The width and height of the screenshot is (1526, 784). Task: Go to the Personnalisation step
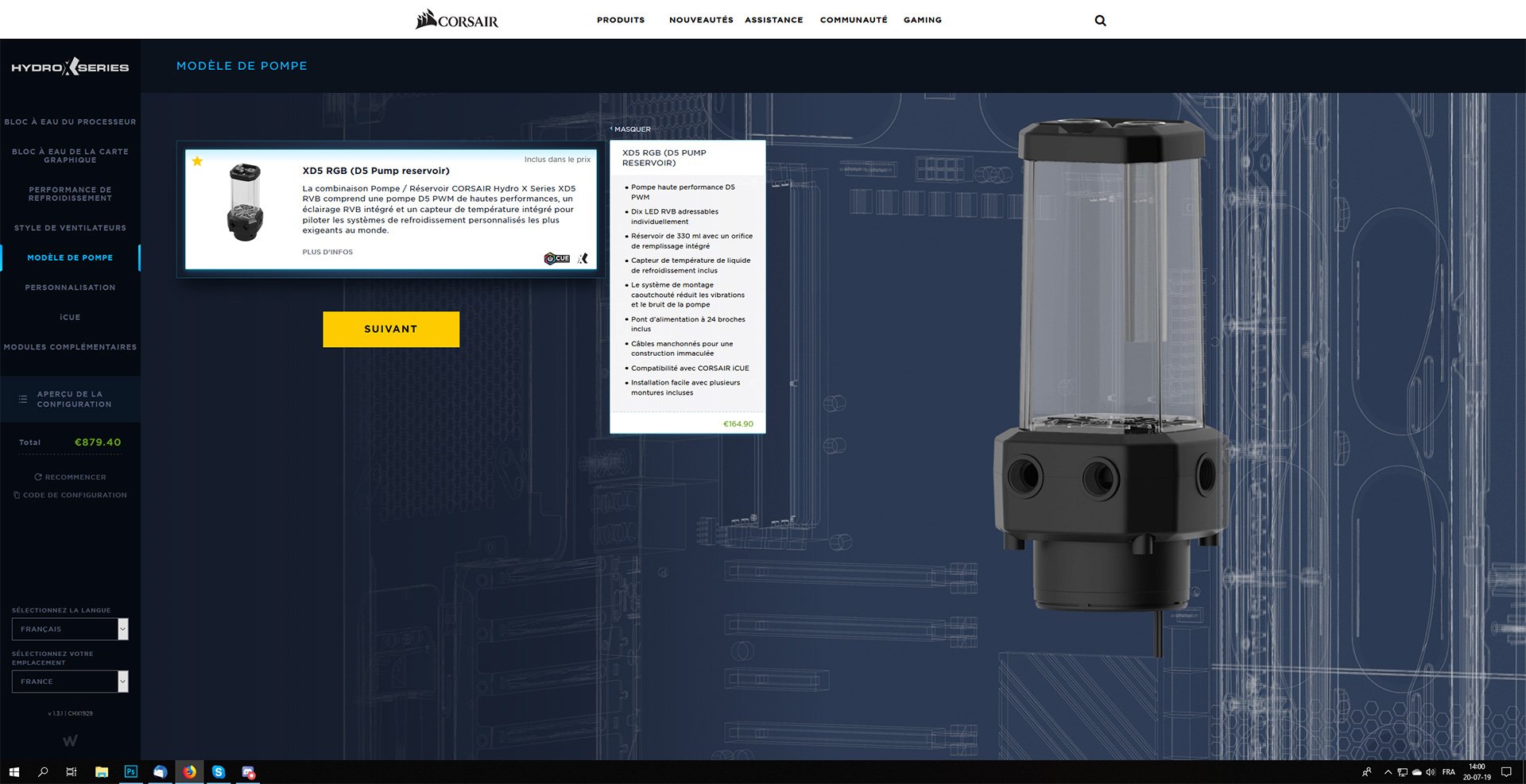(x=70, y=288)
